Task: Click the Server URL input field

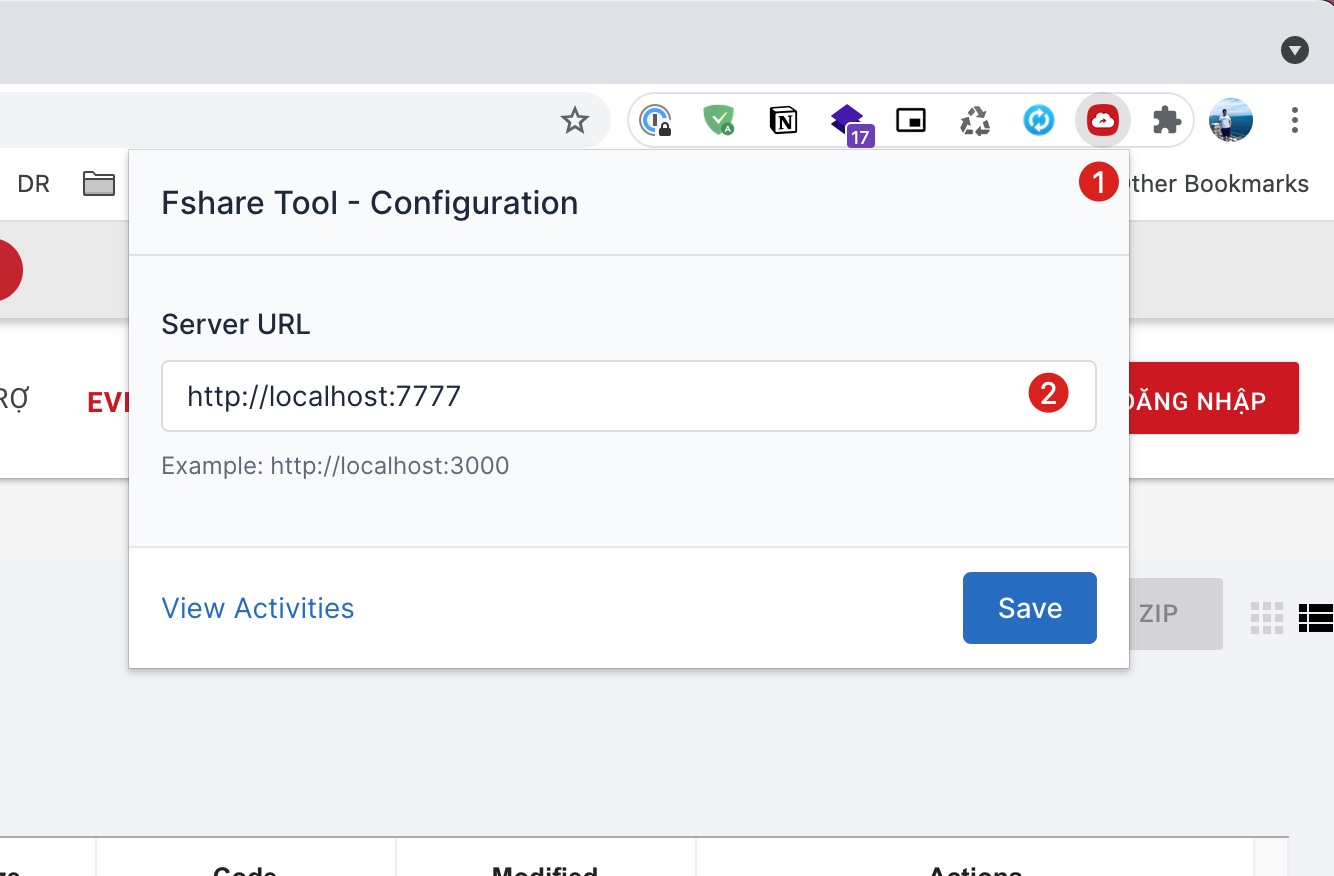Action: coord(629,396)
